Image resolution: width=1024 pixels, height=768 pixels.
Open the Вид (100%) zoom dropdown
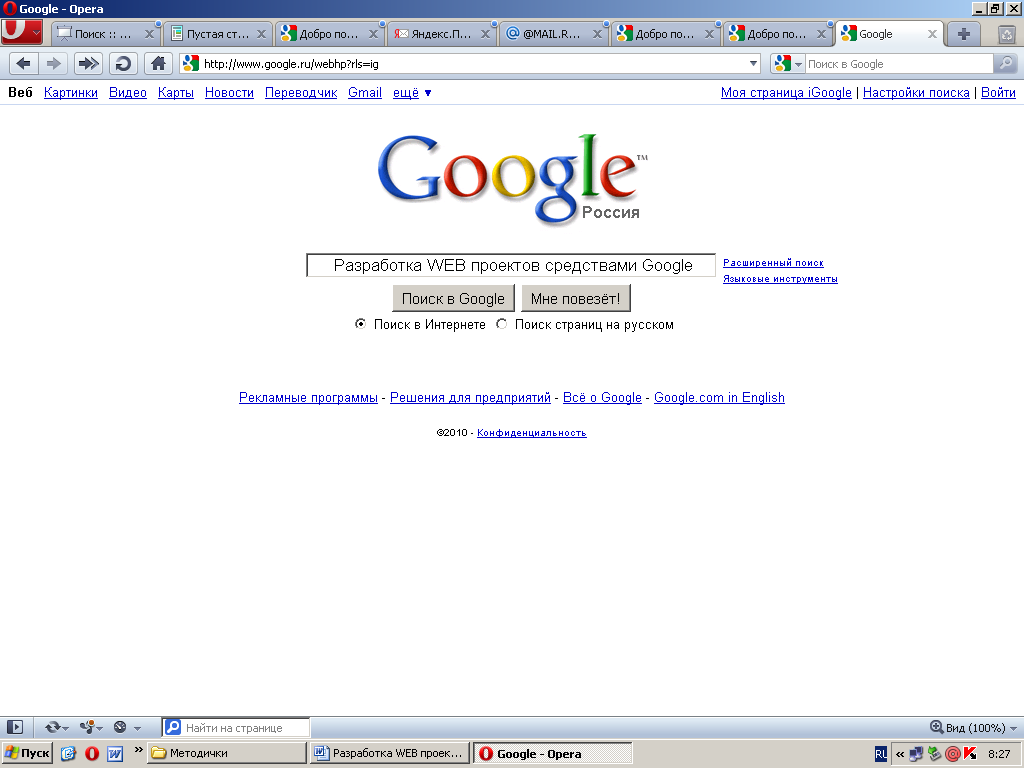[1013, 728]
